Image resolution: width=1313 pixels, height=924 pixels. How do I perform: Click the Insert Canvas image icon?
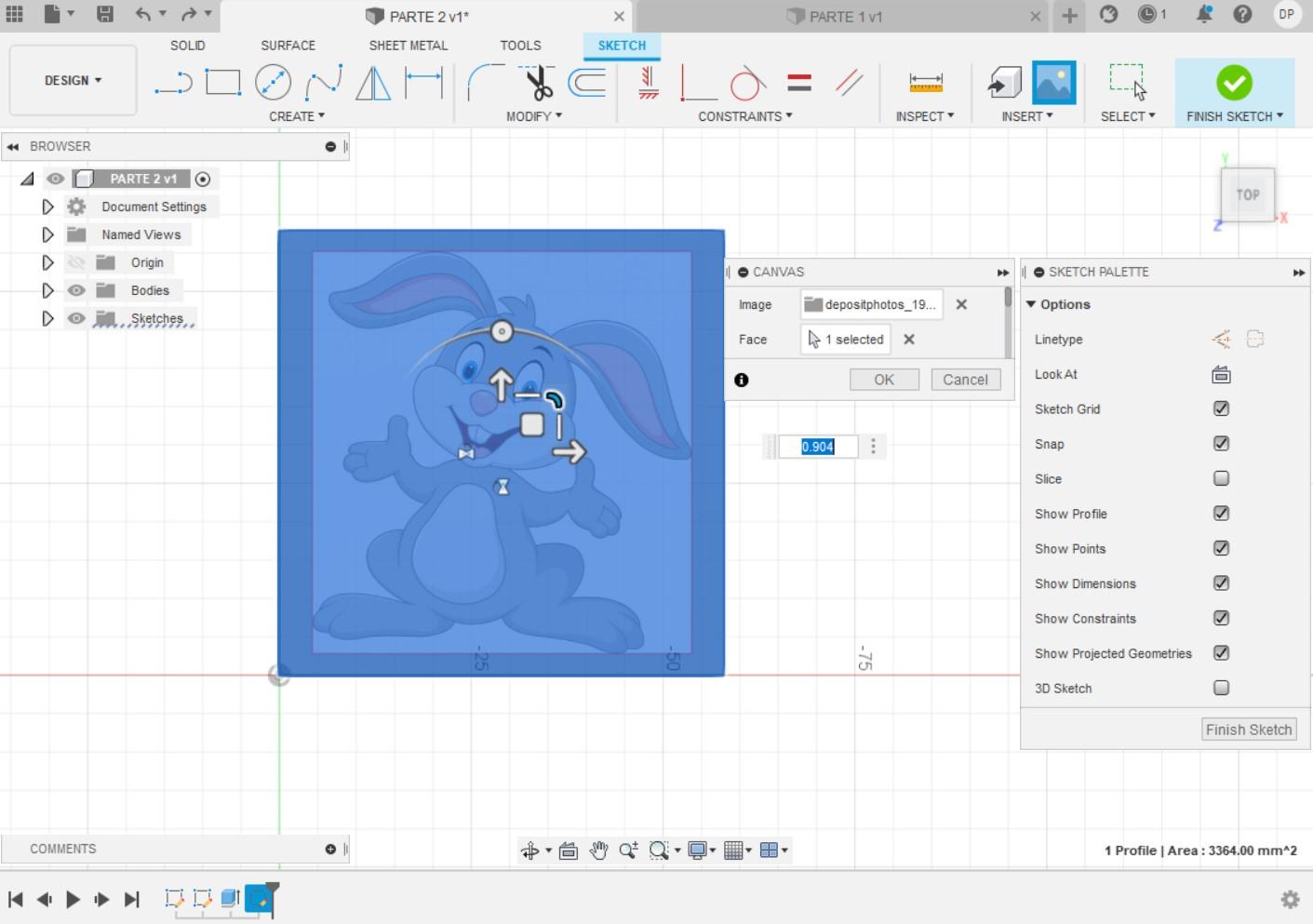[x=1053, y=83]
